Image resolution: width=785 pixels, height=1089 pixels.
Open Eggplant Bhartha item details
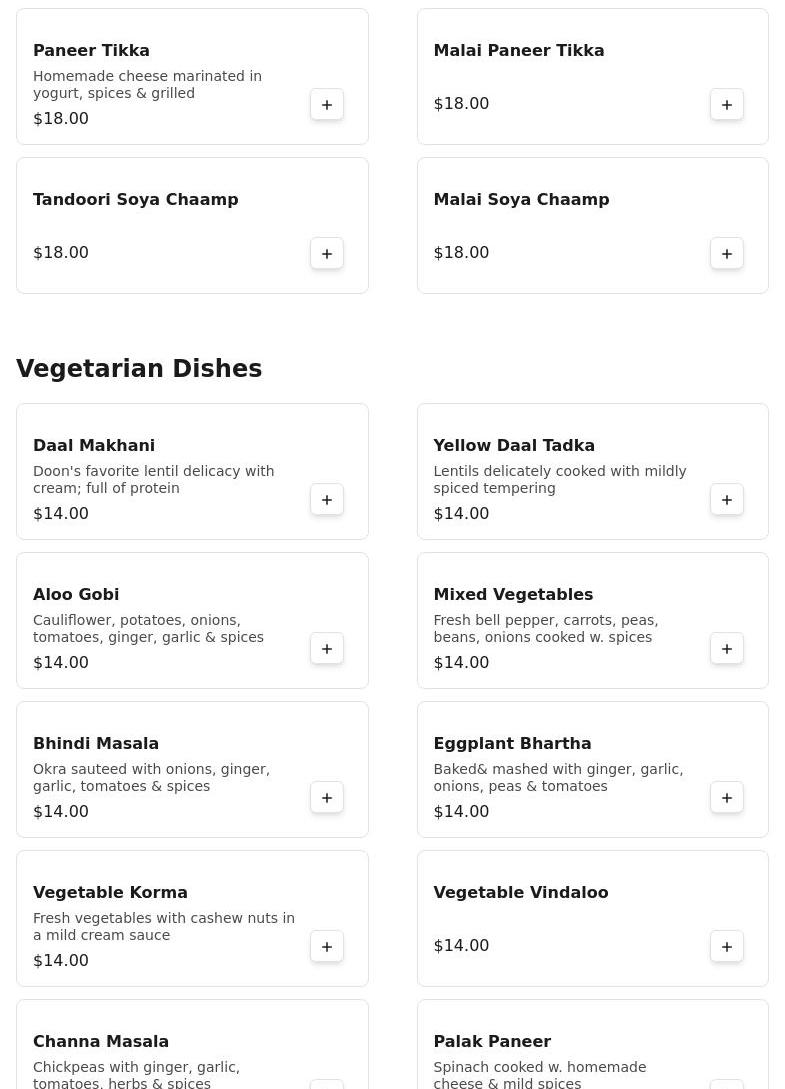click(512, 744)
